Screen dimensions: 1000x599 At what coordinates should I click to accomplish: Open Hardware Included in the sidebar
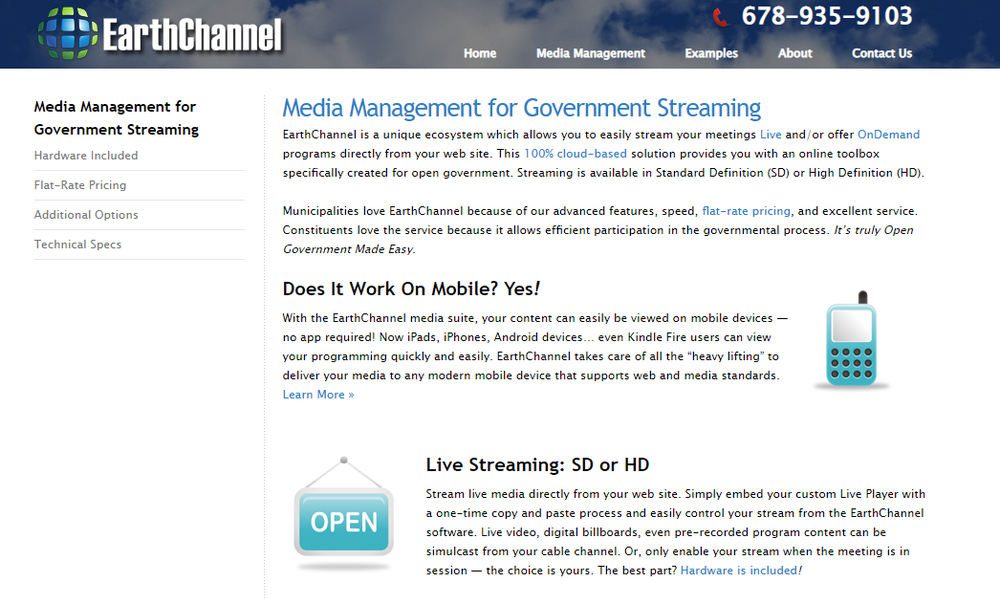(x=86, y=156)
